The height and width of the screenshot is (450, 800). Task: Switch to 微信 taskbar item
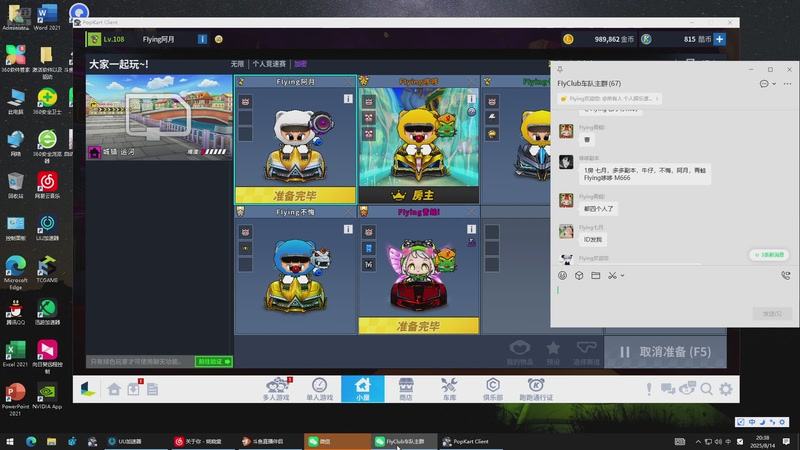pos(337,441)
